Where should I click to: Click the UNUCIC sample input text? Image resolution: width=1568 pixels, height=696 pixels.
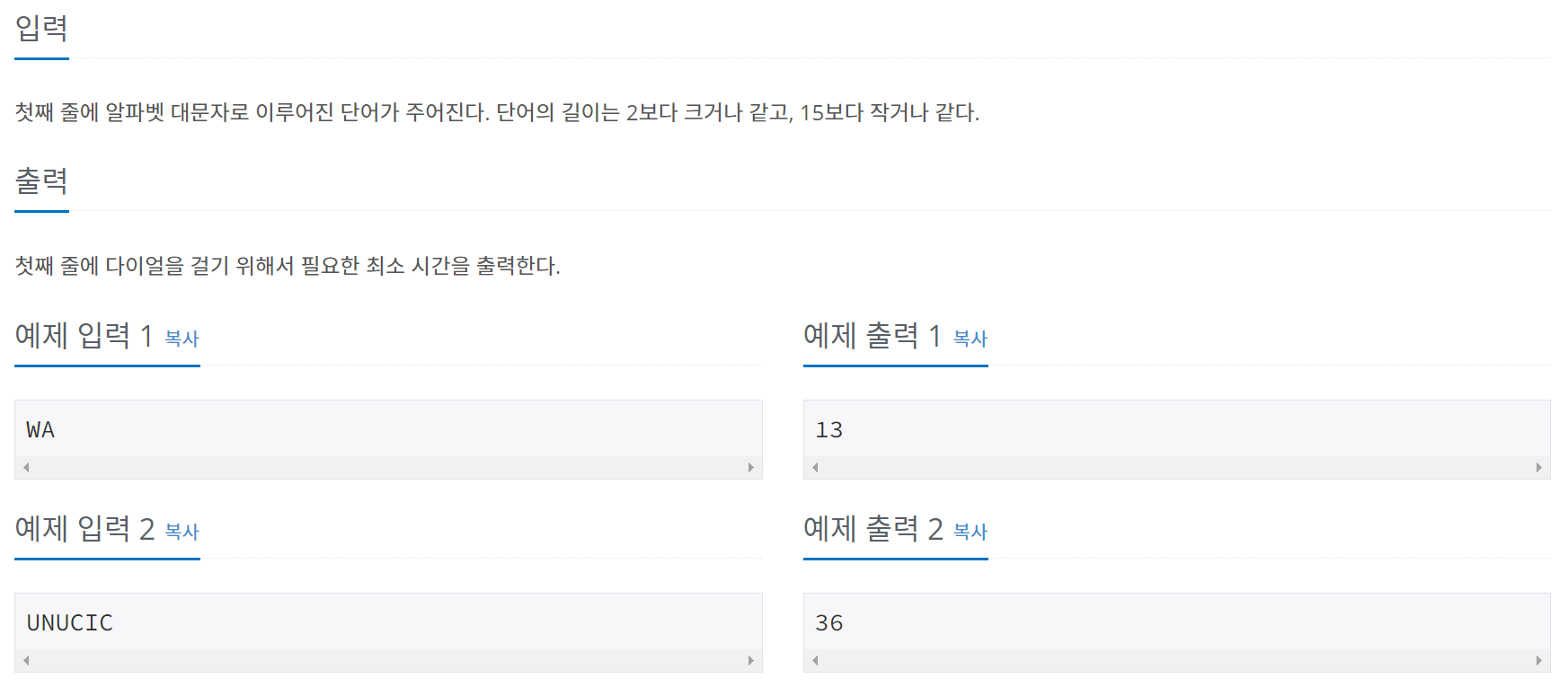69,623
